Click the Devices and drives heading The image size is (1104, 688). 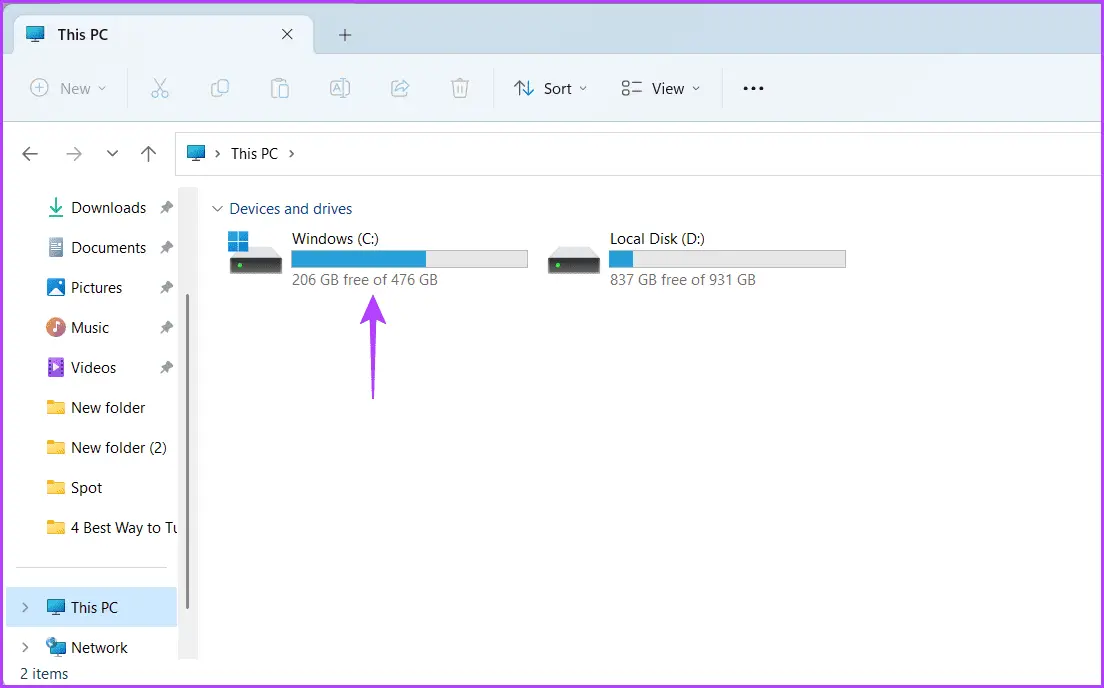pyautogui.click(x=291, y=209)
